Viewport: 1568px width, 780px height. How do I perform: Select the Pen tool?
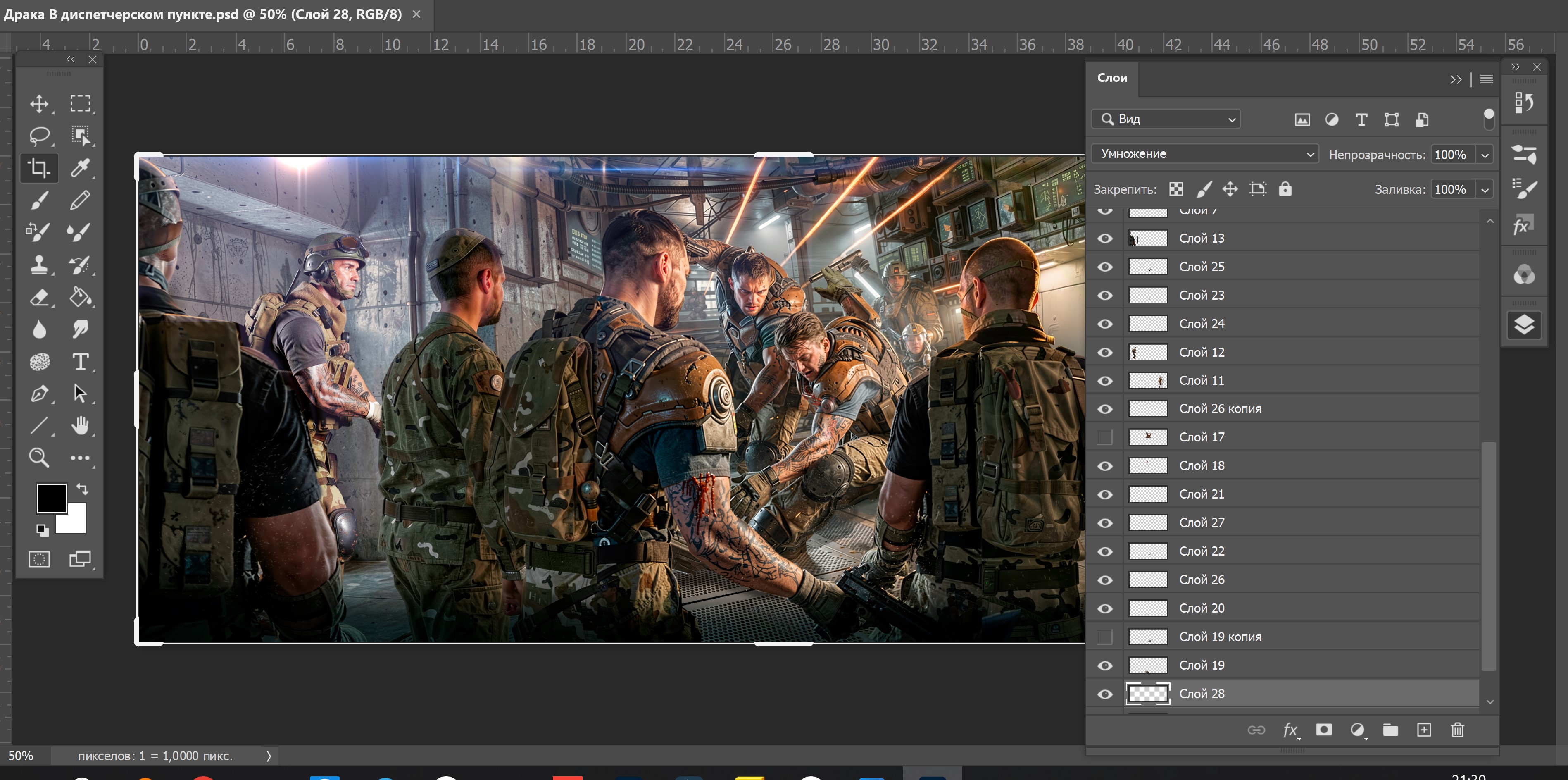click(40, 394)
